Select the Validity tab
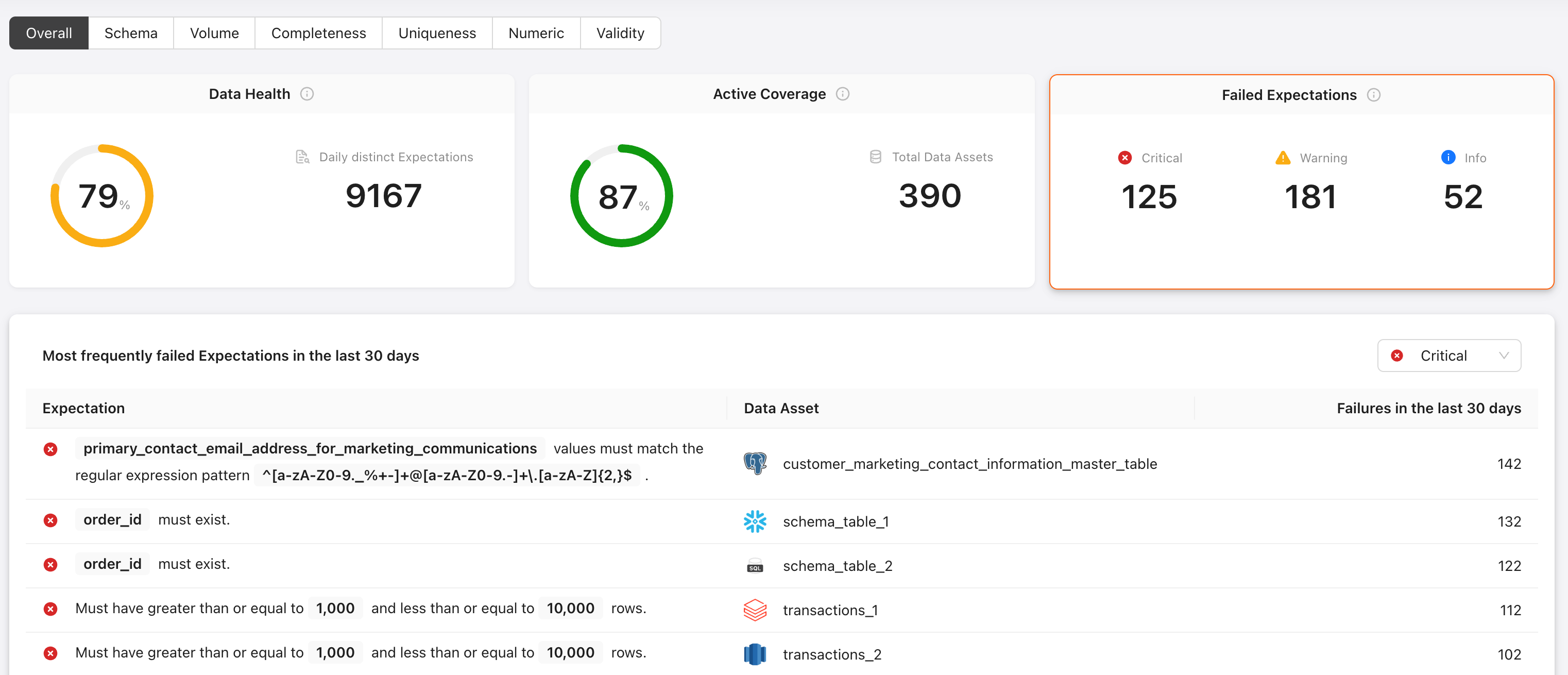 620,33
